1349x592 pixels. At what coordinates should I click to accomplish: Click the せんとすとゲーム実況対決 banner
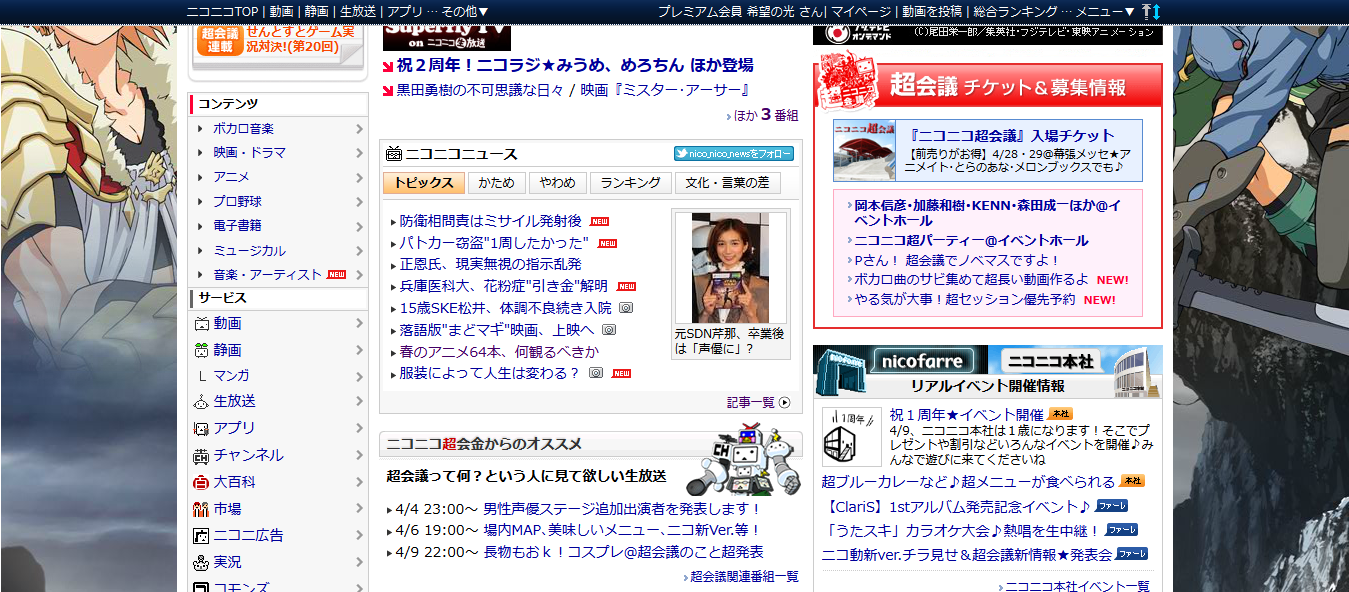coord(279,47)
